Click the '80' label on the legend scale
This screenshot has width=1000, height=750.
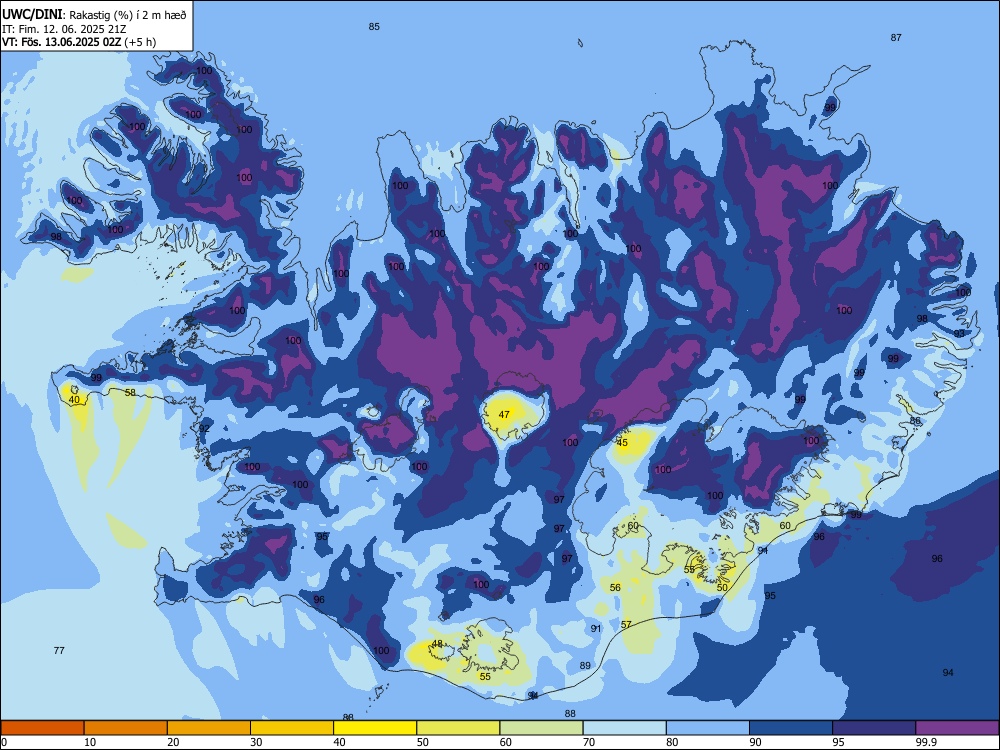click(x=672, y=742)
